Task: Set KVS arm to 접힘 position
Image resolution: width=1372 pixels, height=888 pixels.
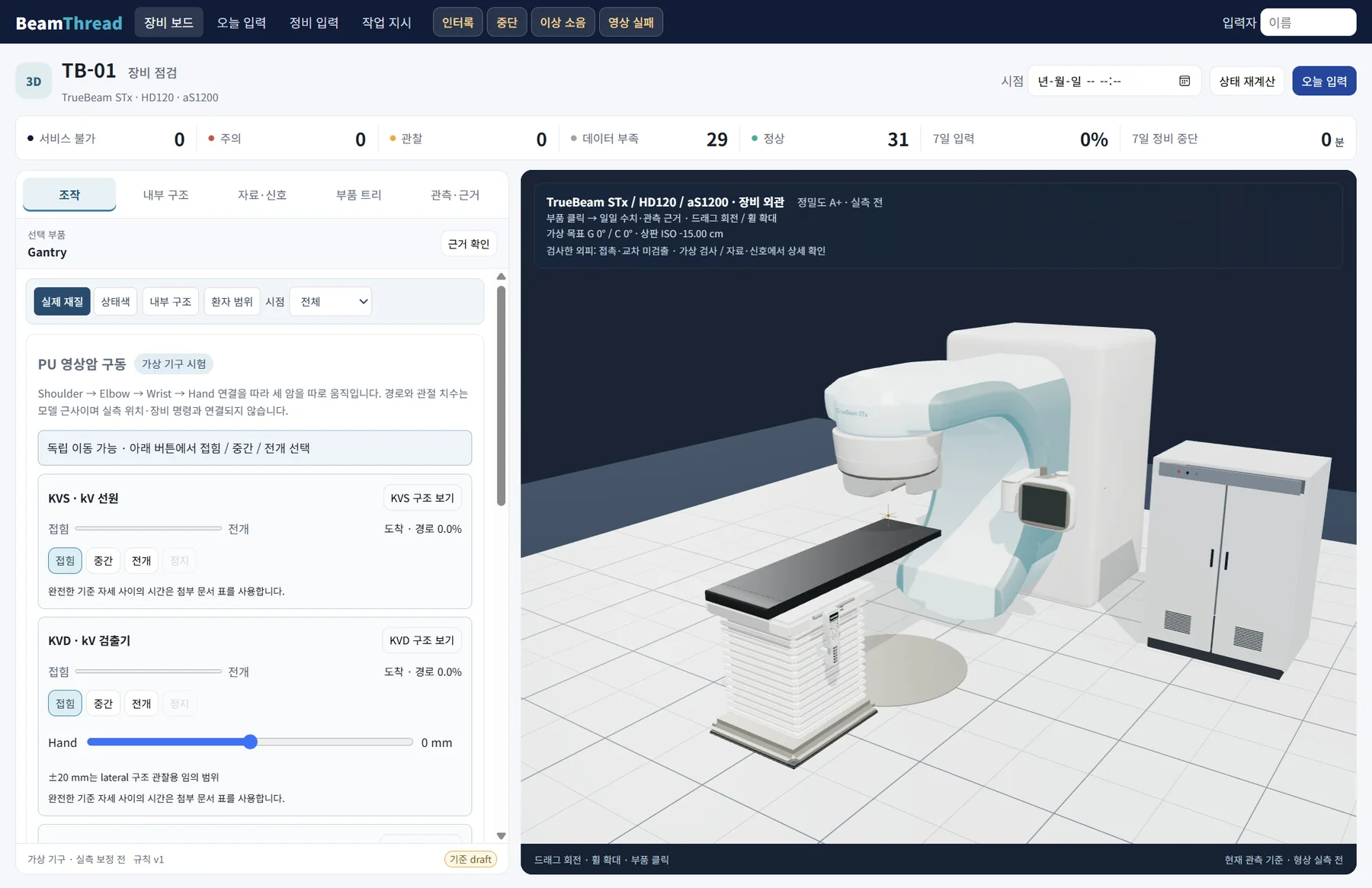Action: coord(65,560)
